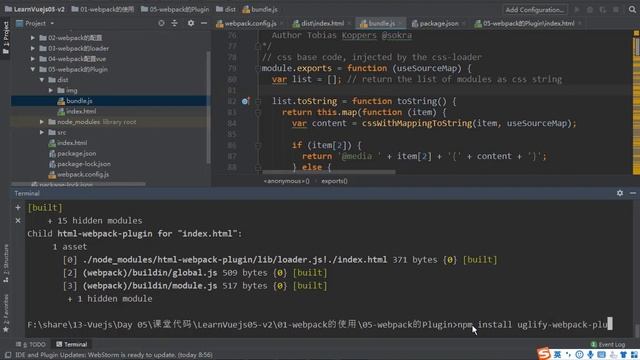640x360 pixels.
Task: Hide the Terminal panel with minus icon
Action: 633,193
